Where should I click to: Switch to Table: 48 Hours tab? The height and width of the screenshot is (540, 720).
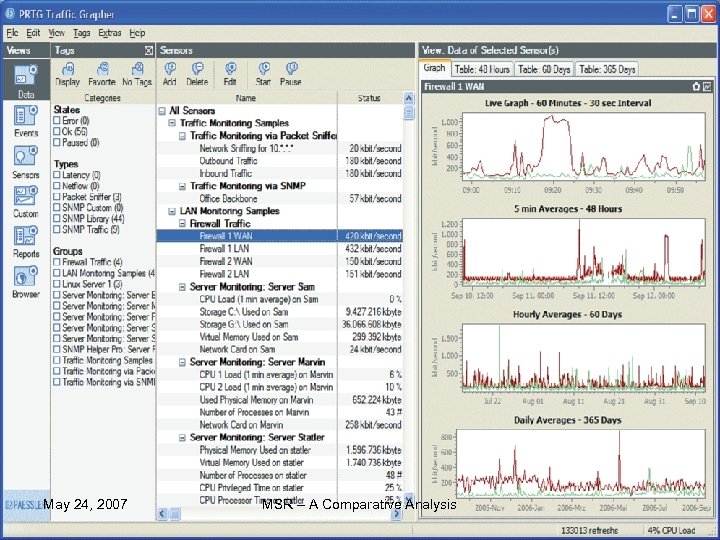click(482, 69)
